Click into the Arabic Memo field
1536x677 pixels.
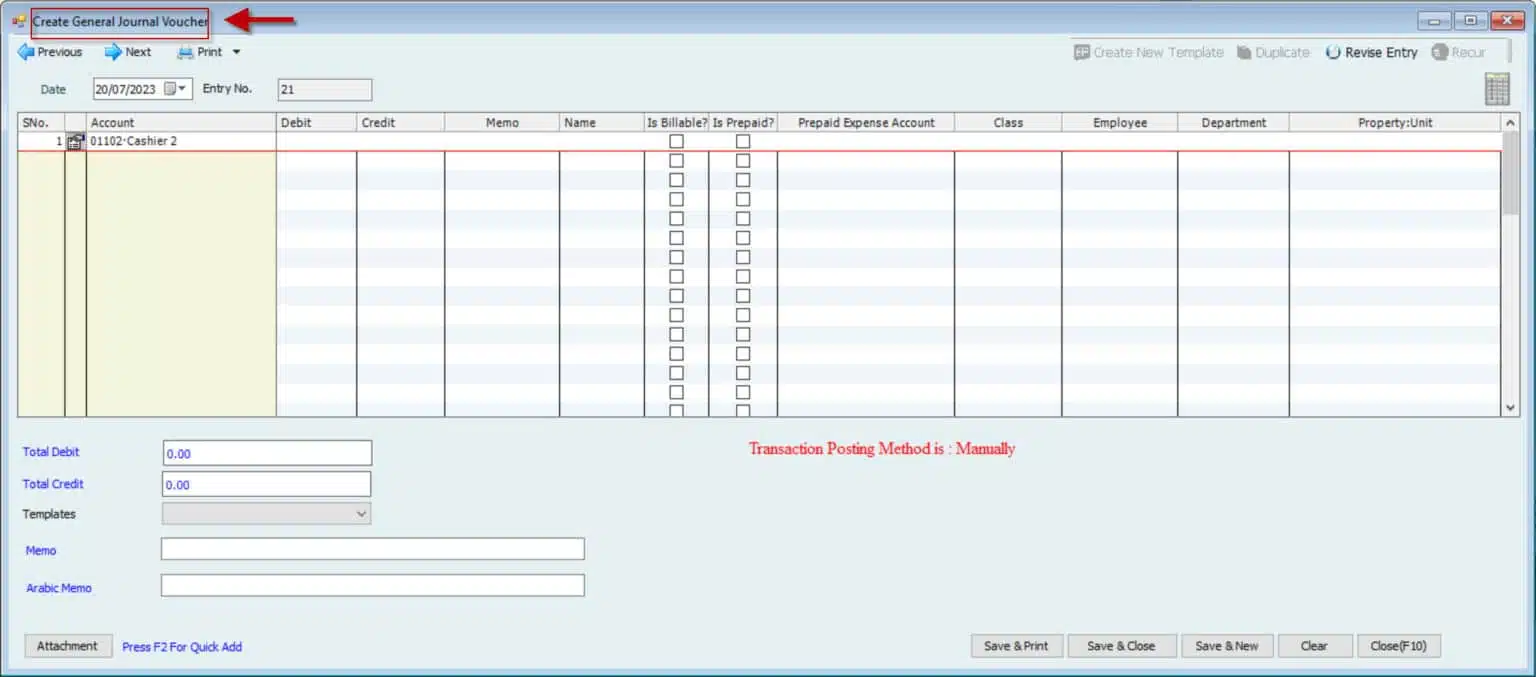point(372,586)
